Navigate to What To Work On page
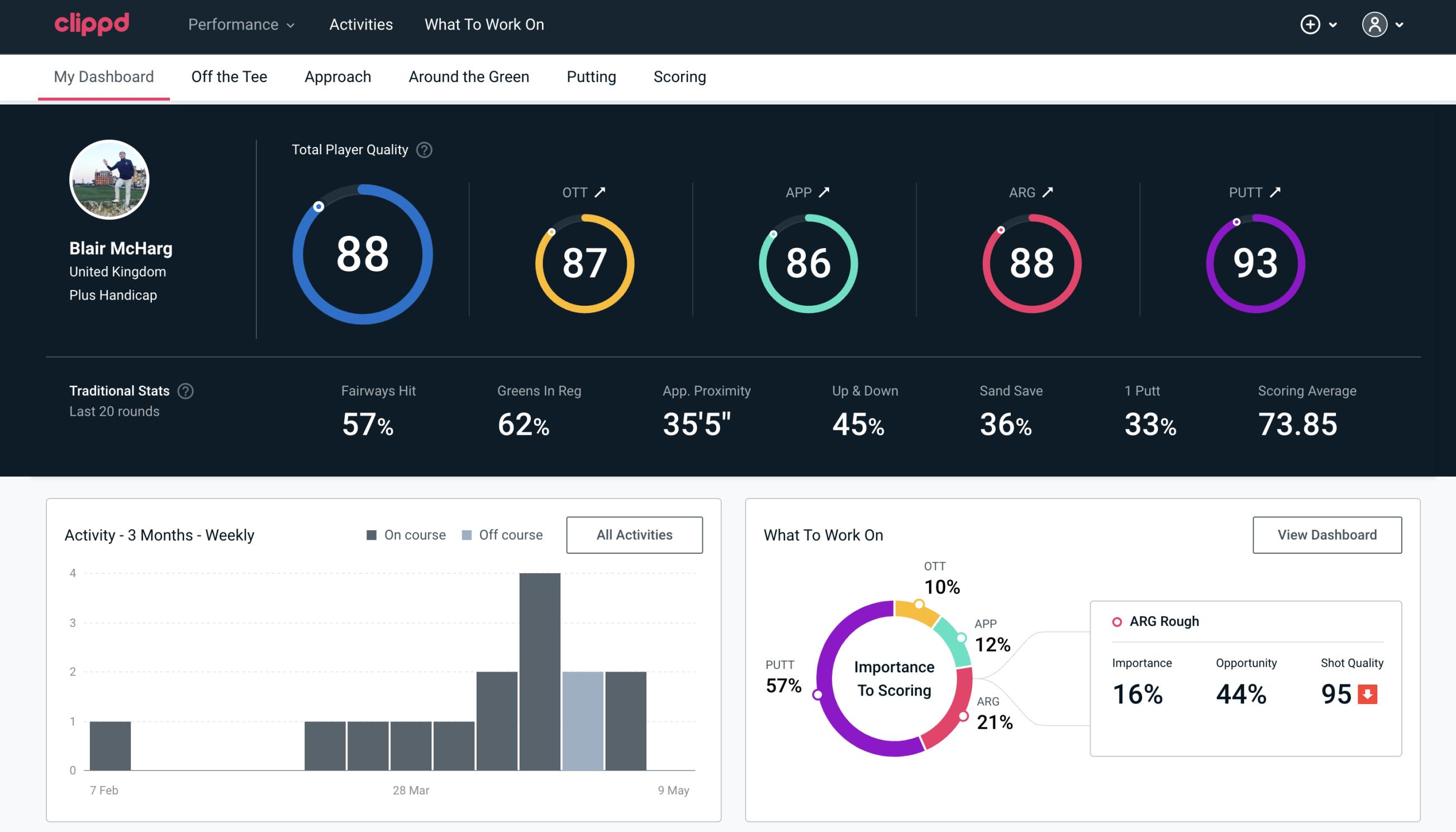 [484, 25]
